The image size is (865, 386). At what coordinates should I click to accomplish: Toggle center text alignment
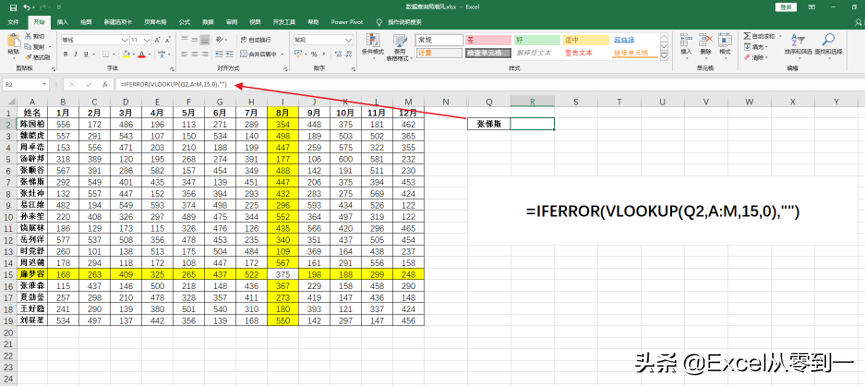(x=194, y=54)
